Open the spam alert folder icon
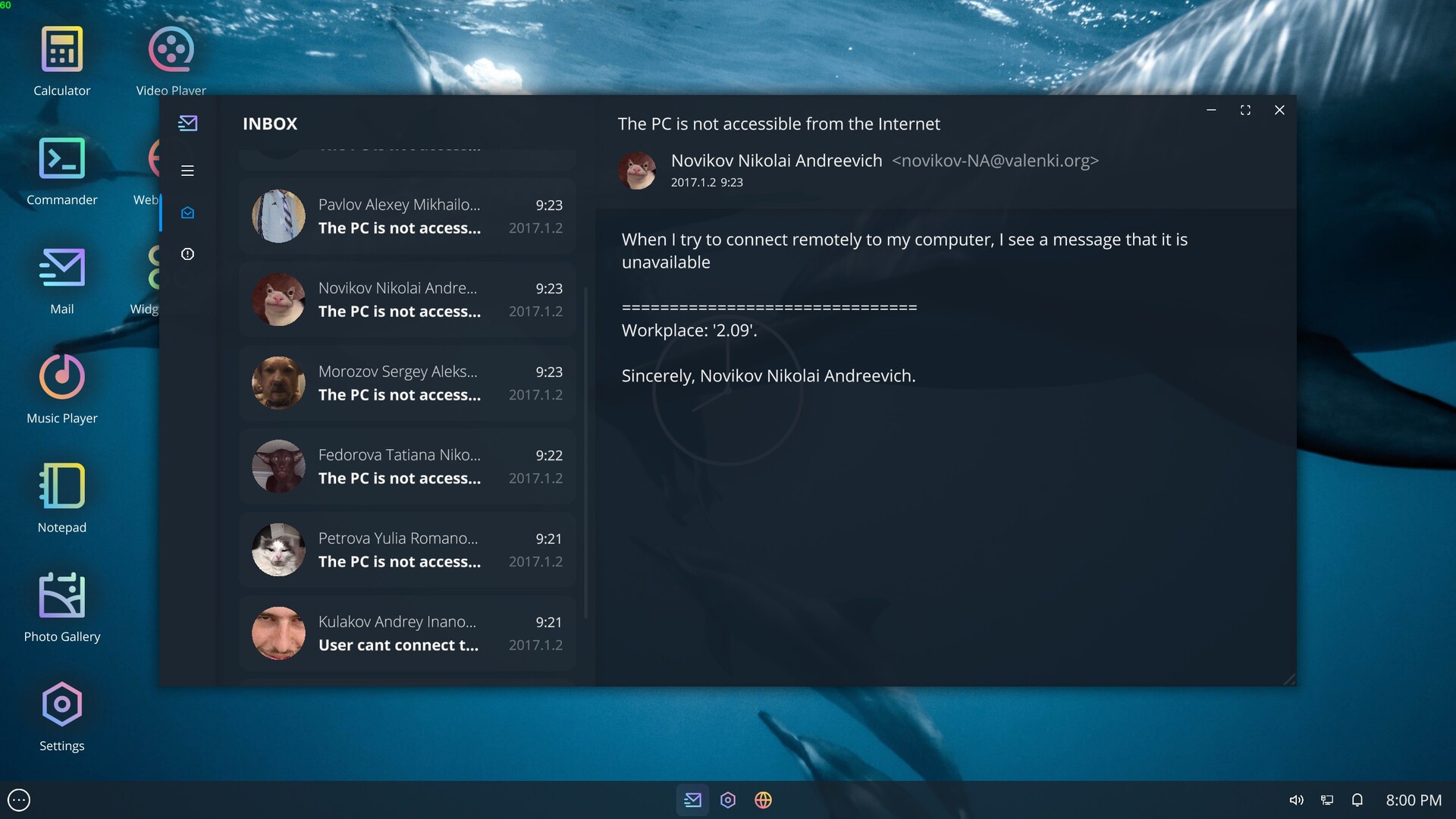 tap(187, 254)
